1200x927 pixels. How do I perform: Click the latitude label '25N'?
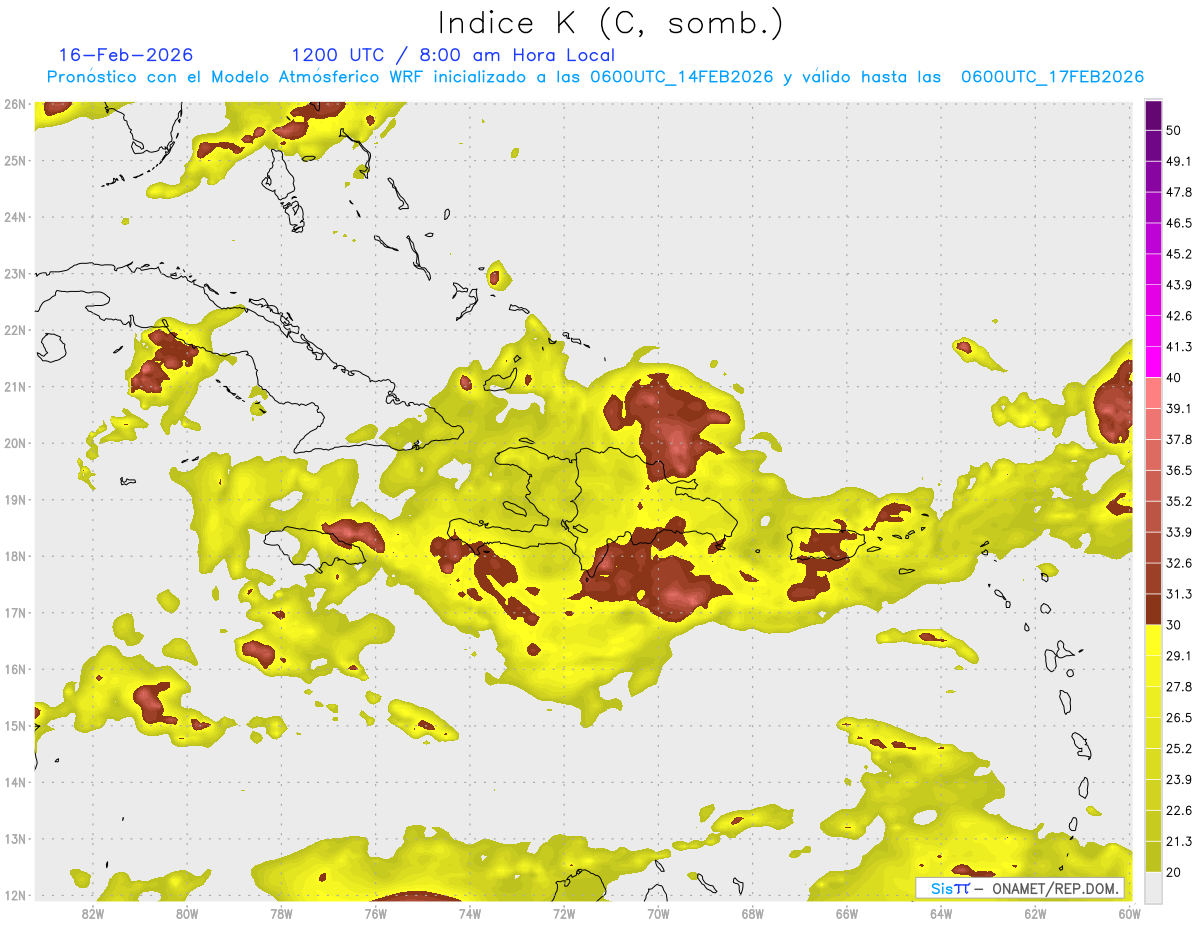(15, 161)
